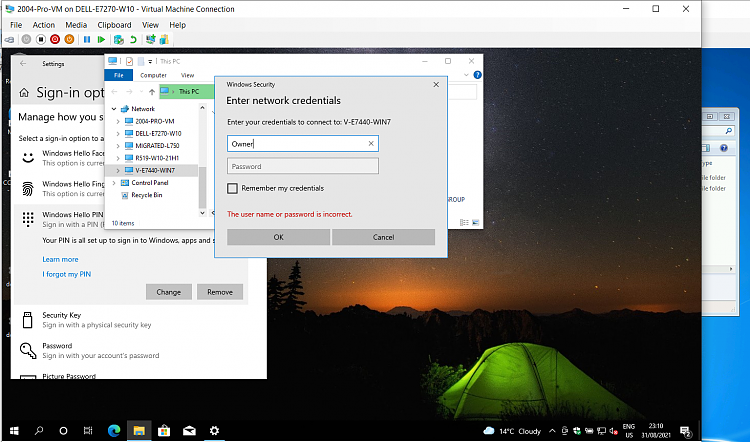Expand the 2004-PRO-VM tree node
The image size is (750, 442).
tap(118, 122)
